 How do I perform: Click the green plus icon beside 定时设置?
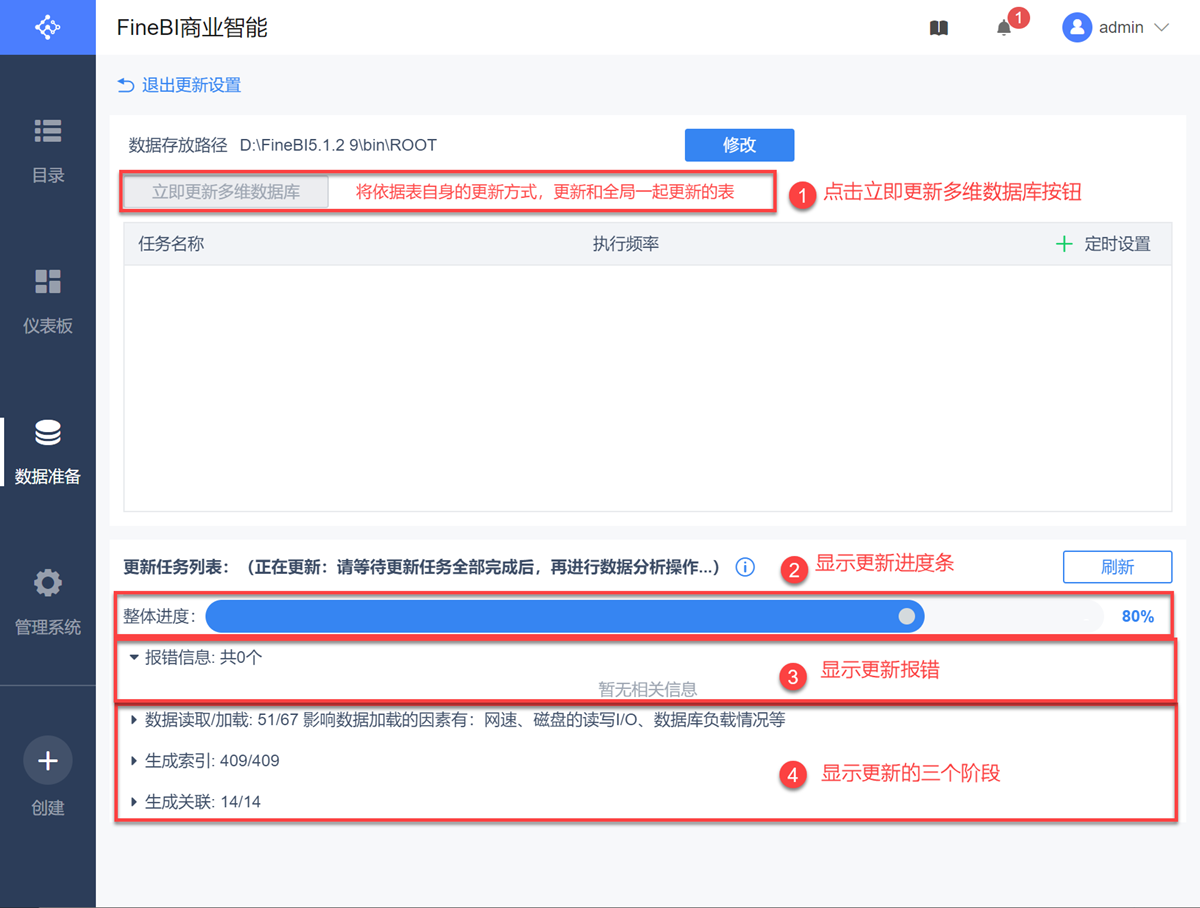click(x=1064, y=244)
